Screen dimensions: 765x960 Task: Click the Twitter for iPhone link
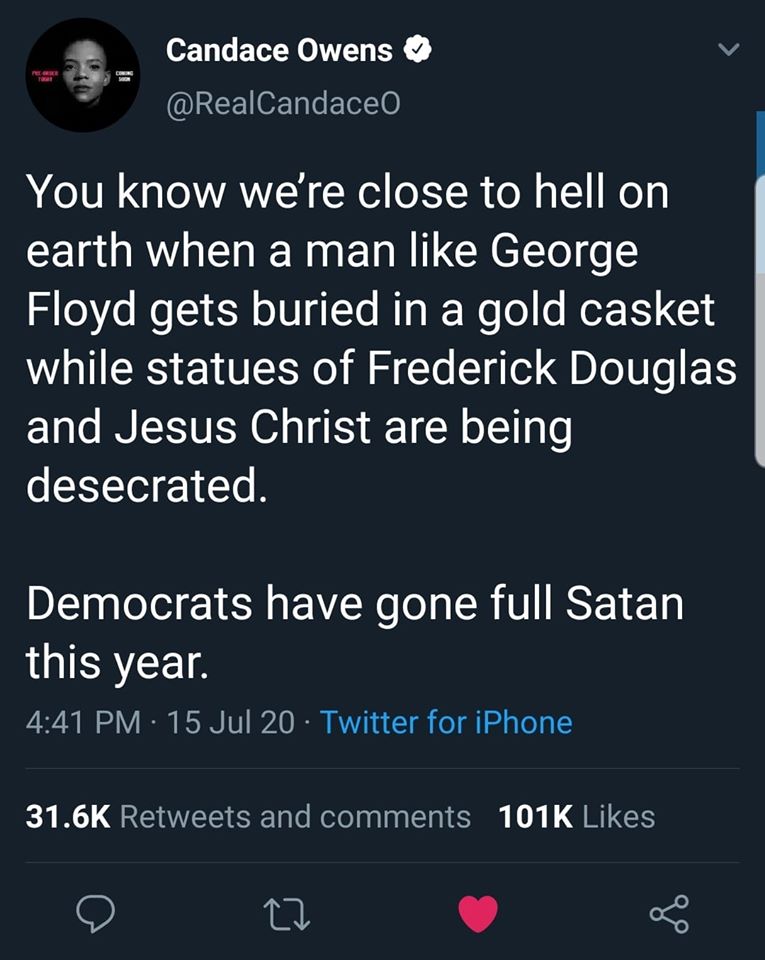pyautogui.click(x=446, y=722)
